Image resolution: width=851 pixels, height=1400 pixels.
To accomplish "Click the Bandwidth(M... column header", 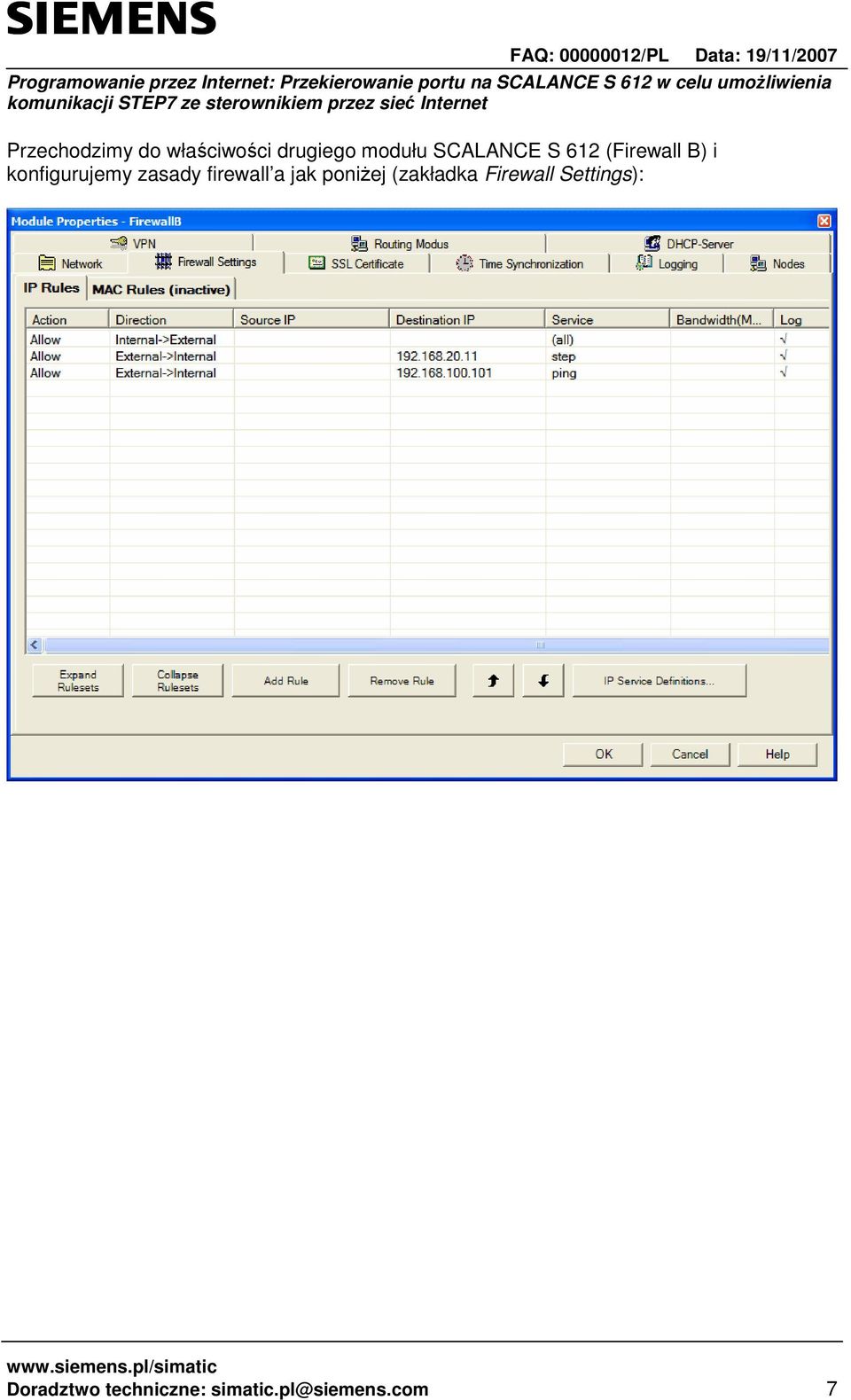I will 722,319.
